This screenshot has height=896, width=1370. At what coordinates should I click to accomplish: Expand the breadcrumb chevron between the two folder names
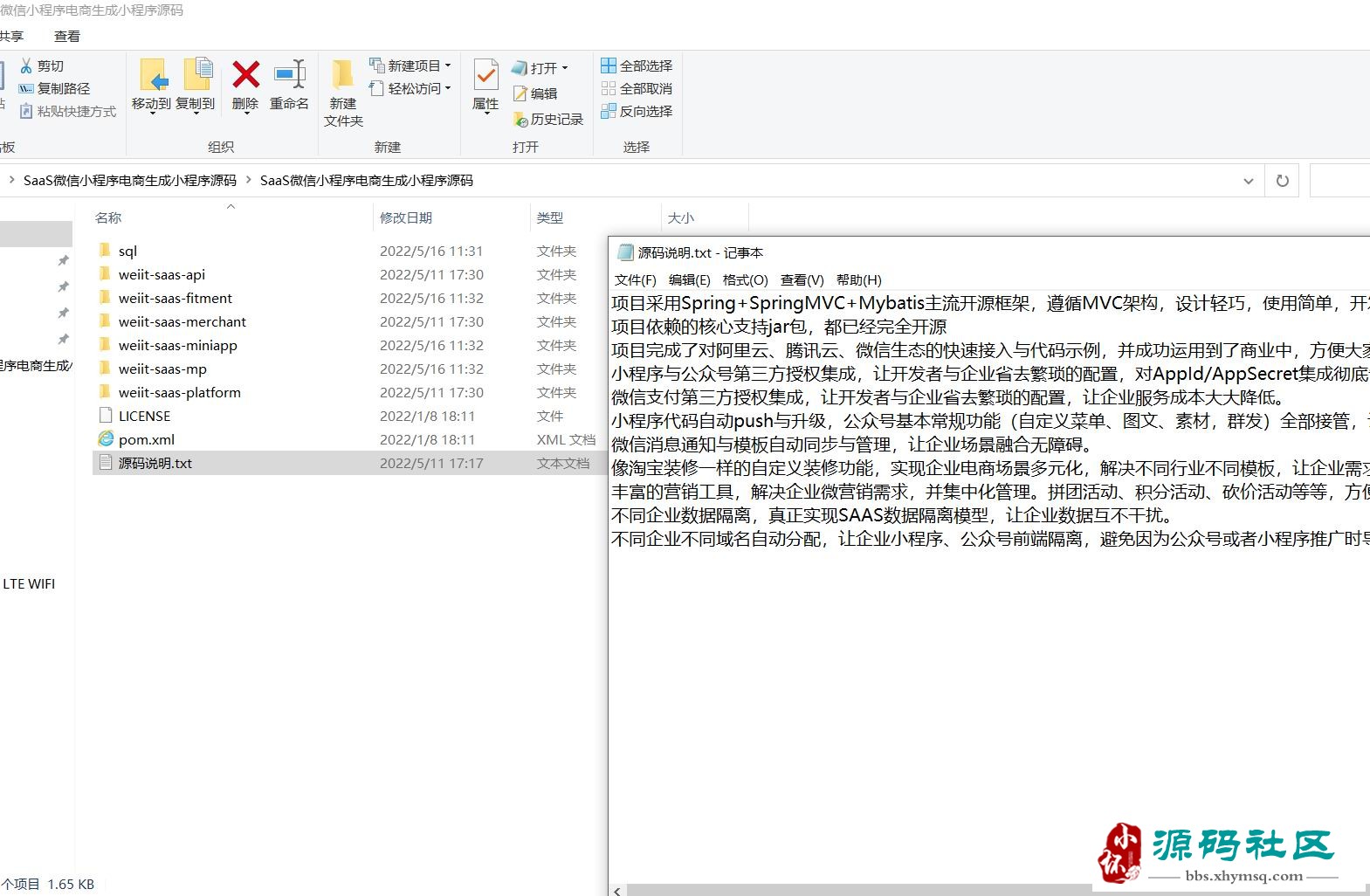tap(248, 180)
